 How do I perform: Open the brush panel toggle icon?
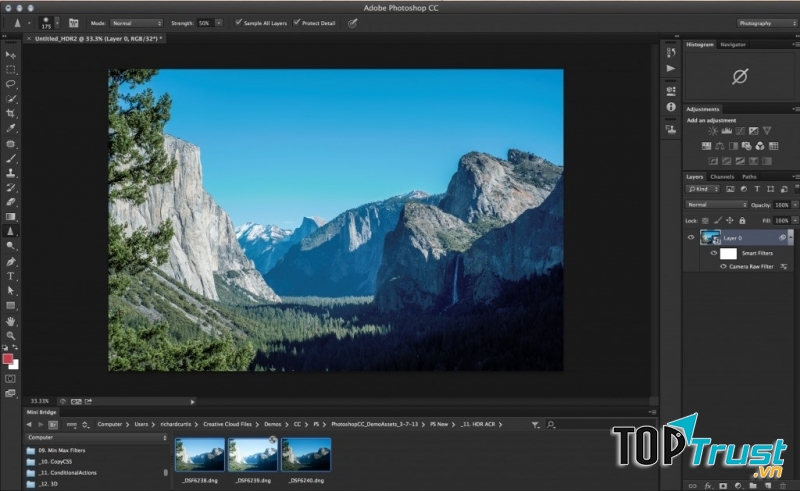(73, 23)
